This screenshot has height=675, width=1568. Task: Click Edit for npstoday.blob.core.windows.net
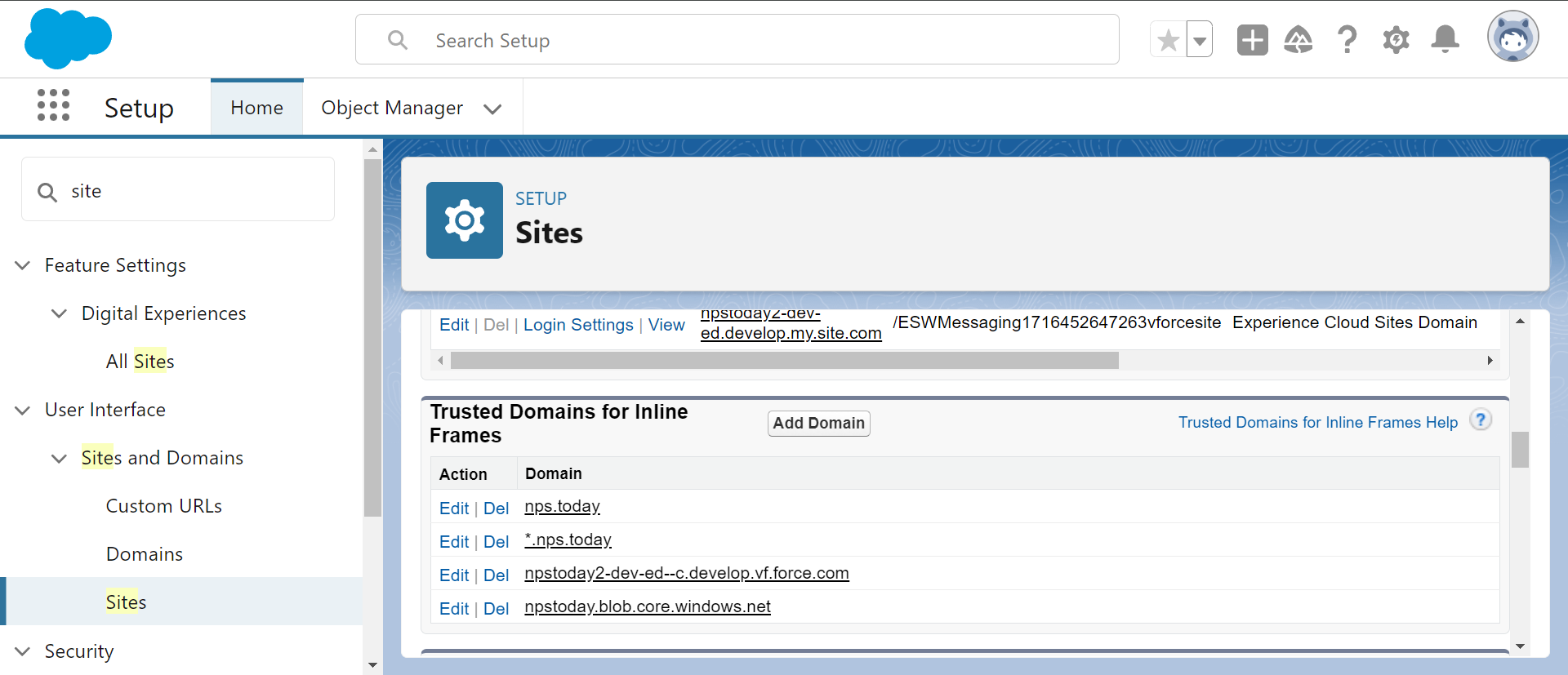point(454,609)
